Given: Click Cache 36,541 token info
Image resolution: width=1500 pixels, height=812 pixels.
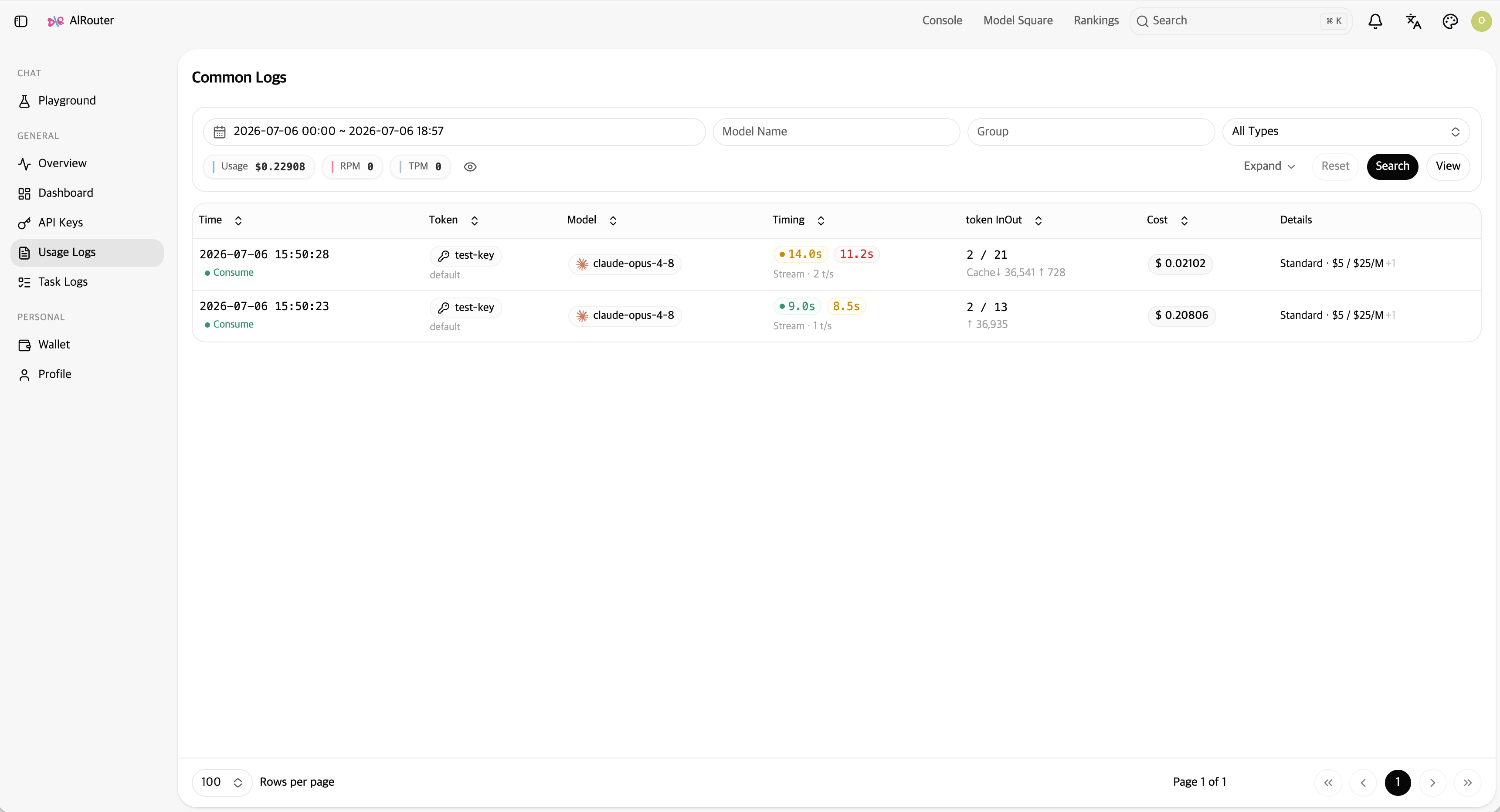Looking at the screenshot, I should (x=1015, y=272).
